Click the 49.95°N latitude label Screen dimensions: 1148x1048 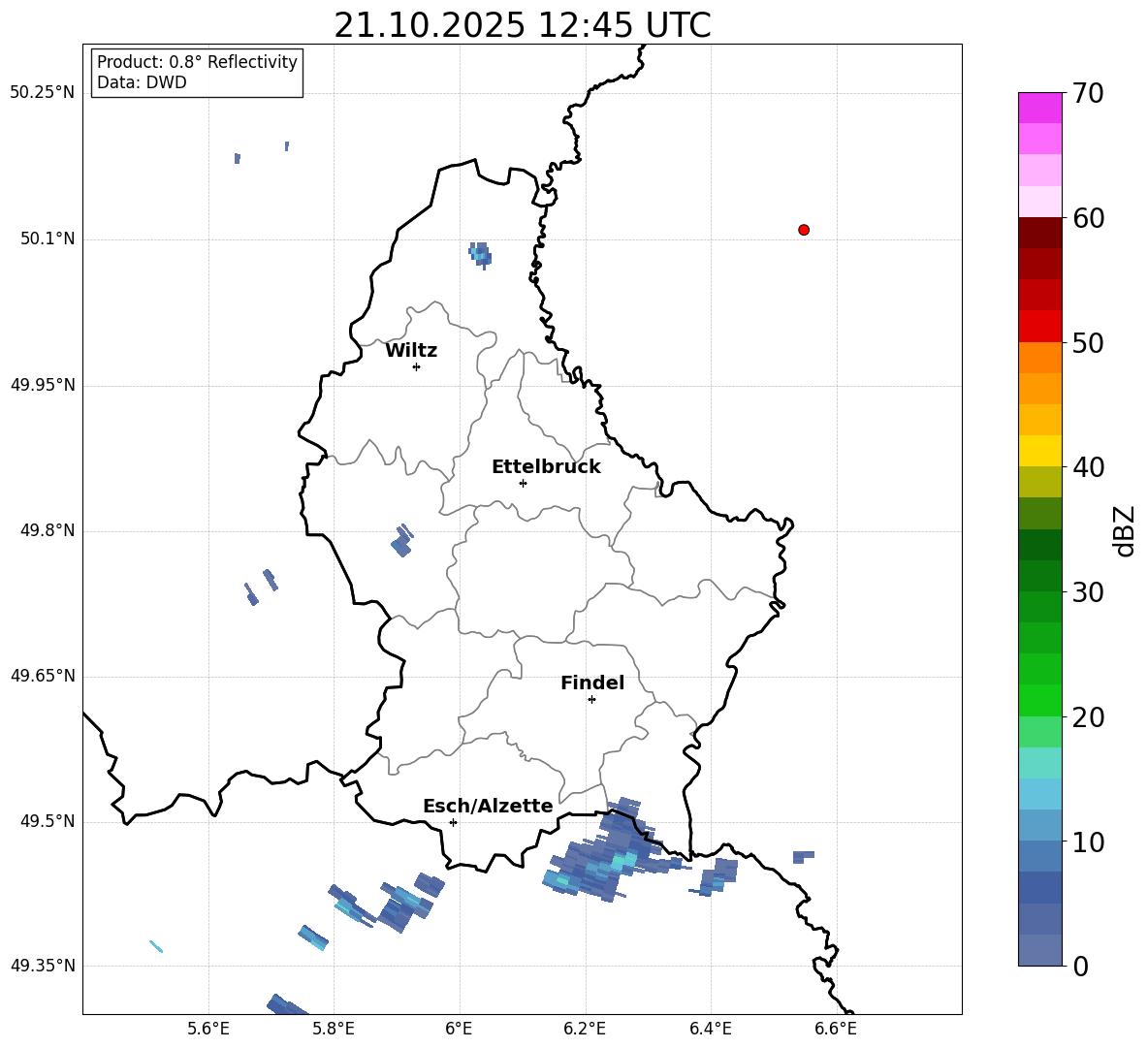[42, 384]
